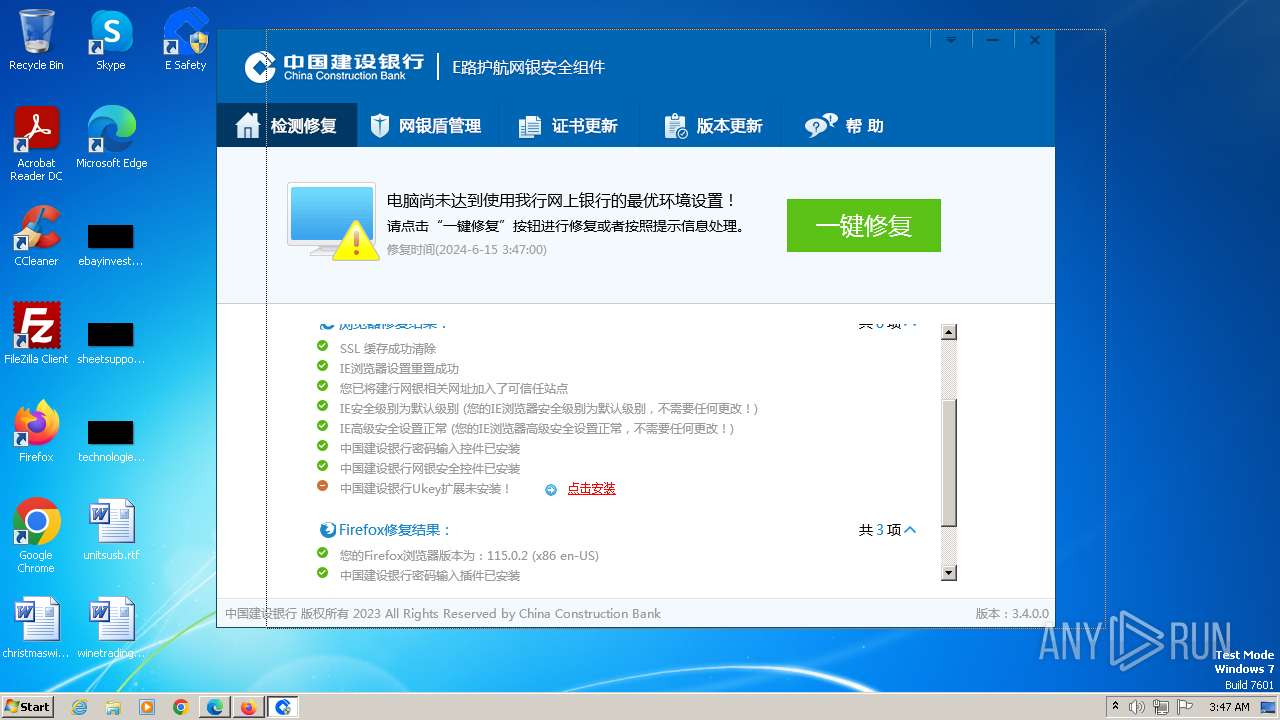This screenshot has height=720, width=1280.
Task: Click the CCB security component taskbar button
Action: point(283,707)
